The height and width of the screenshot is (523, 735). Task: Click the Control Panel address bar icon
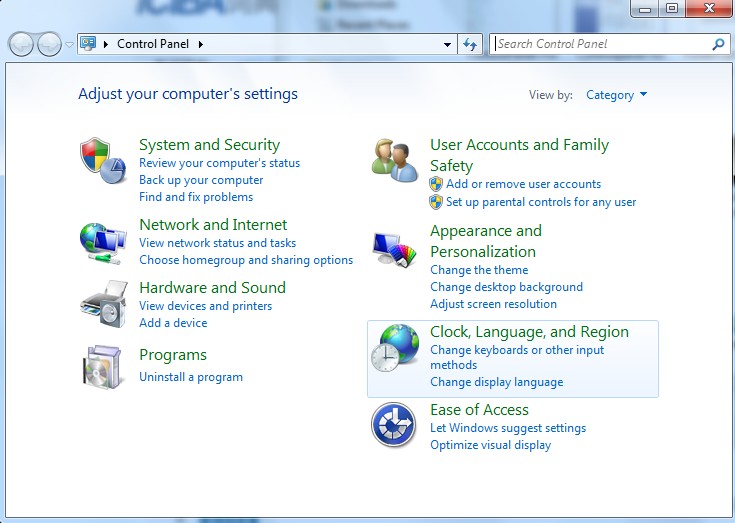[88, 44]
